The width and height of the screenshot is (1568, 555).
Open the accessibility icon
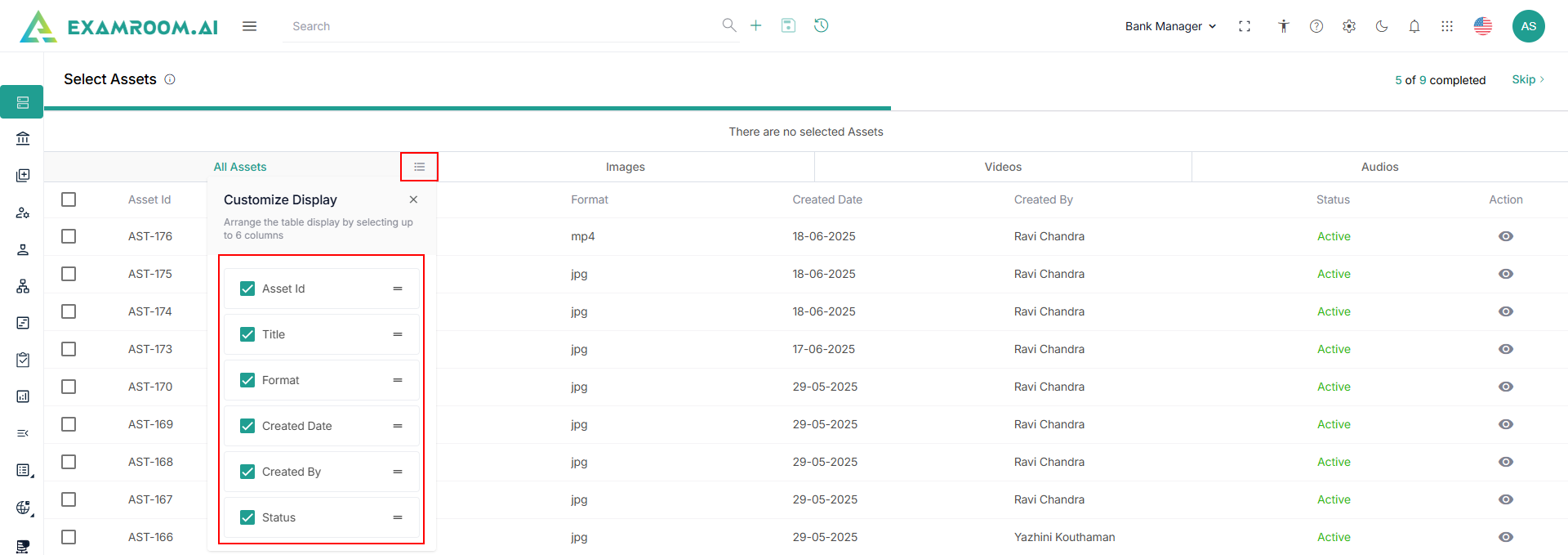[x=1284, y=26]
